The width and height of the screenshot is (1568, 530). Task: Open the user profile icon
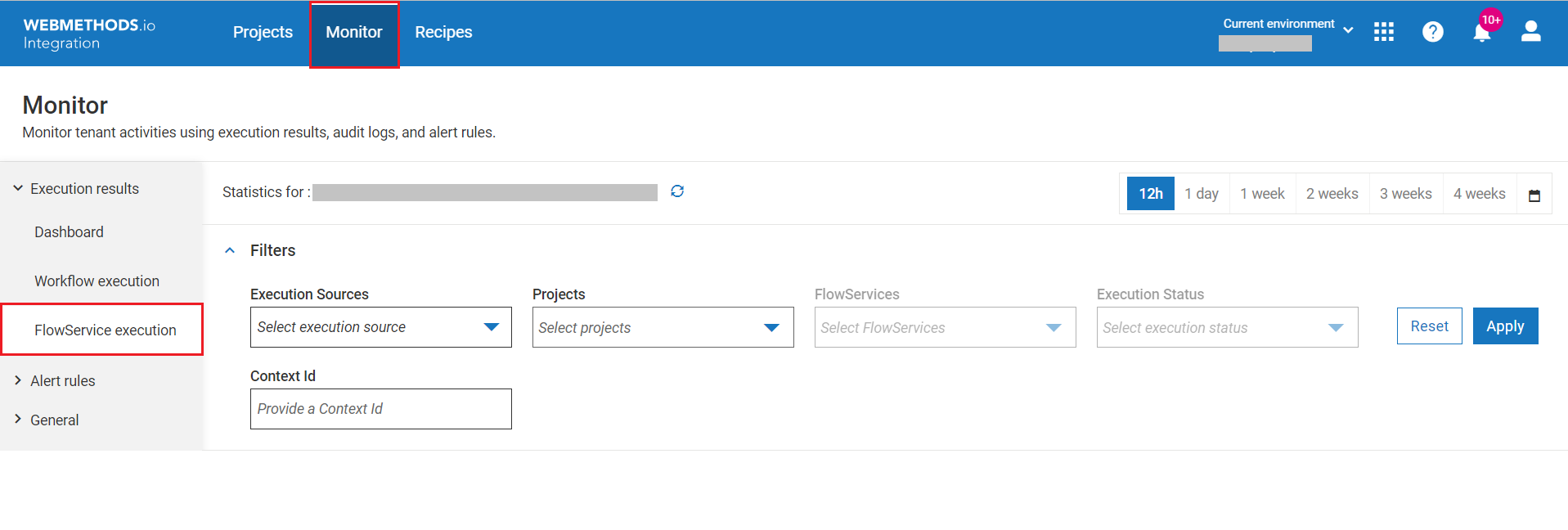tap(1530, 32)
